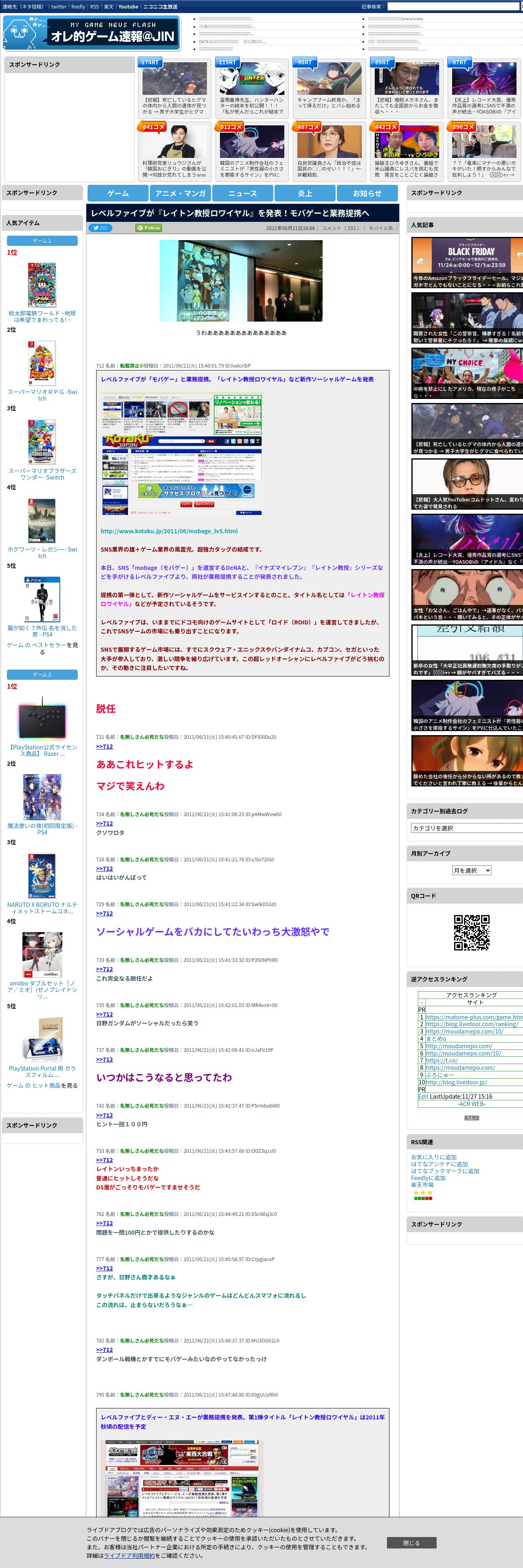
Task: Click the >>712 reply link in post 721
Action: click(104, 746)
